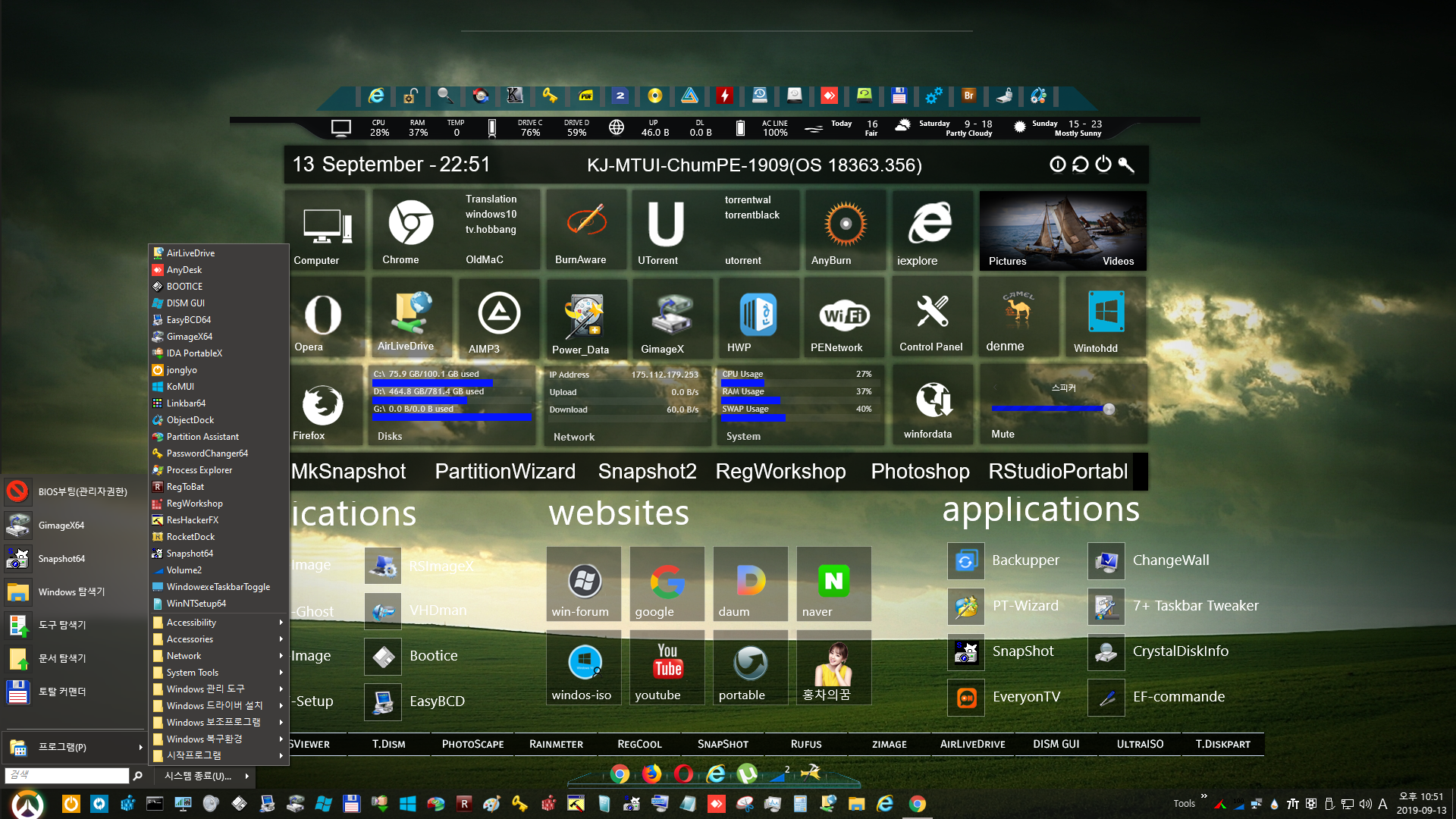1456x819 pixels.
Task: Select BOOTICE from programs menu
Action: (218, 287)
